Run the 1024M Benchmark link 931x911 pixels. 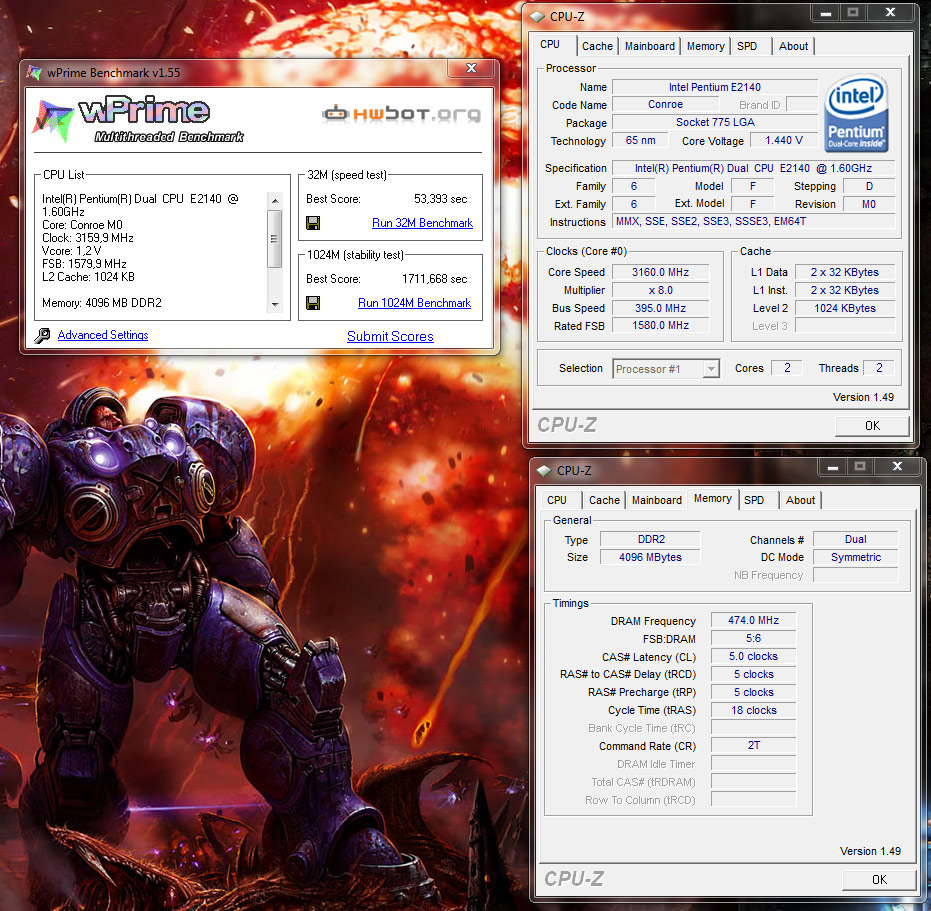coord(414,303)
